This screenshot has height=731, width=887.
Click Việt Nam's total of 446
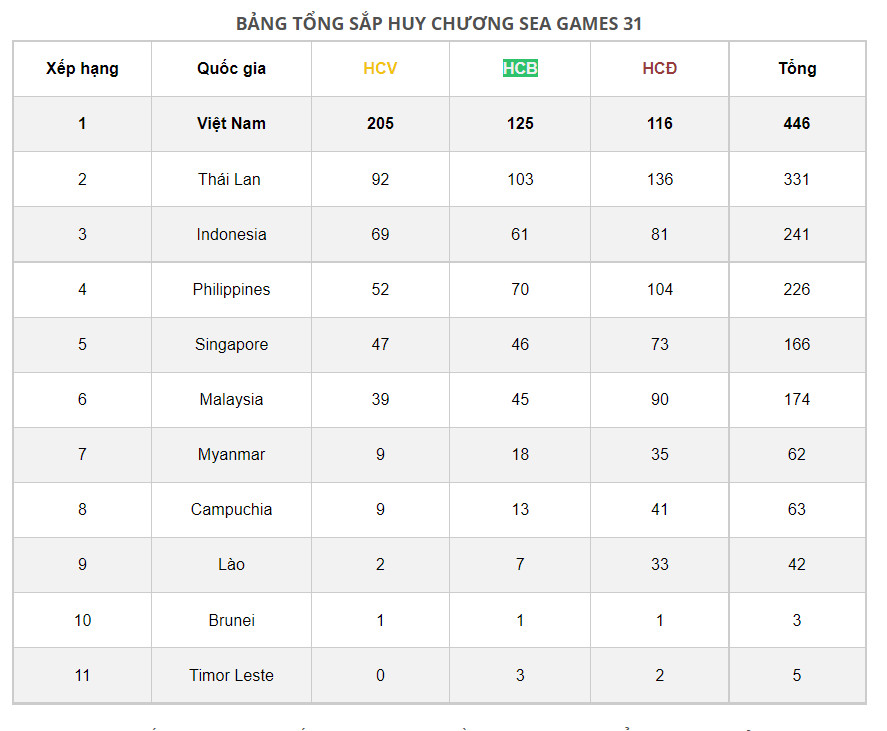click(x=797, y=124)
